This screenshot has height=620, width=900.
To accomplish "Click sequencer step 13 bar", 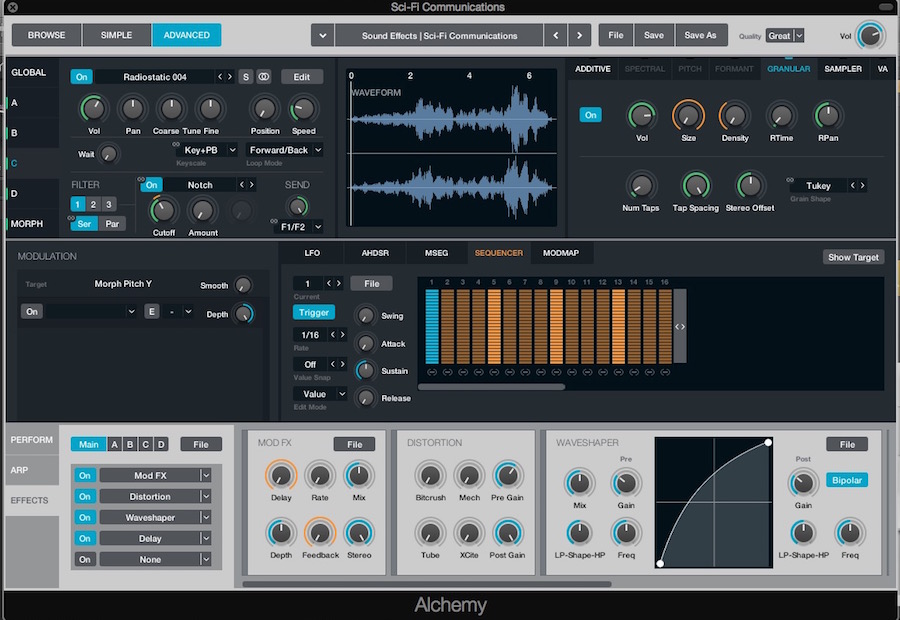I will pos(618,326).
